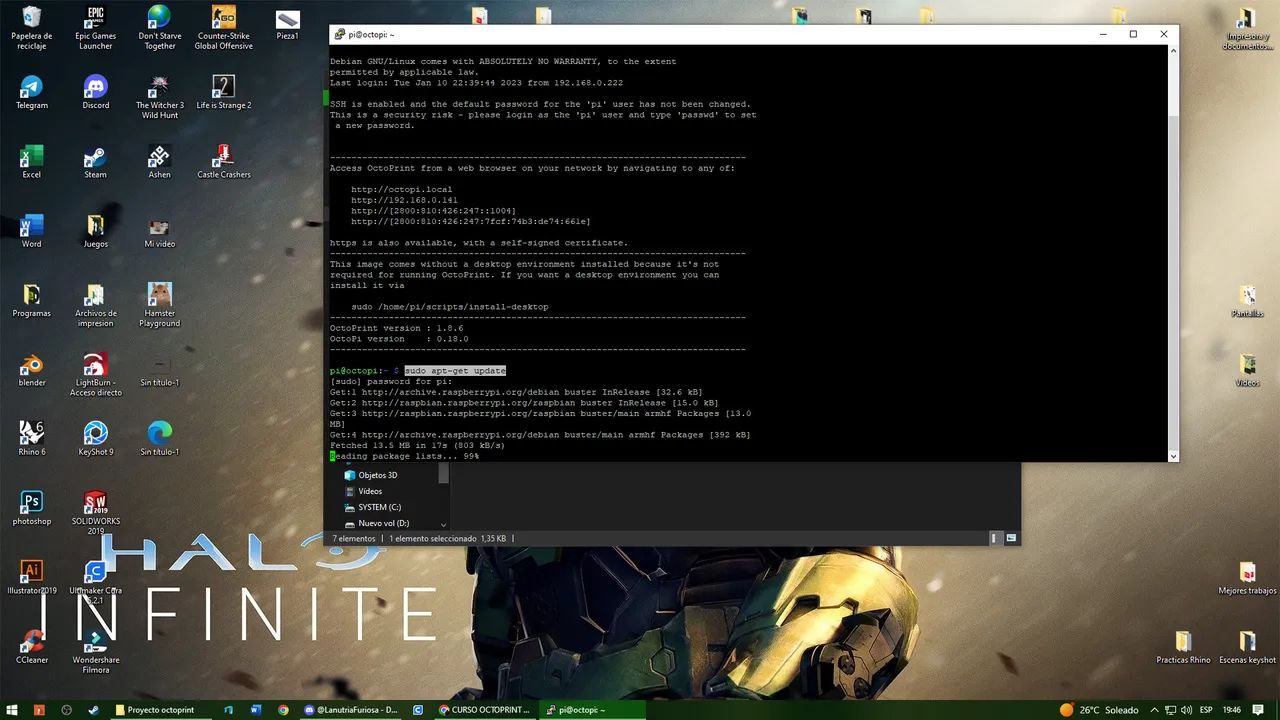Open the Windows Start menu

coord(12,710)
